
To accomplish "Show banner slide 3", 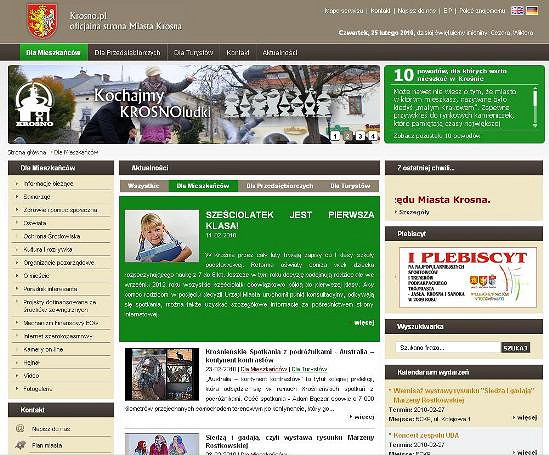I will [360, 136].
